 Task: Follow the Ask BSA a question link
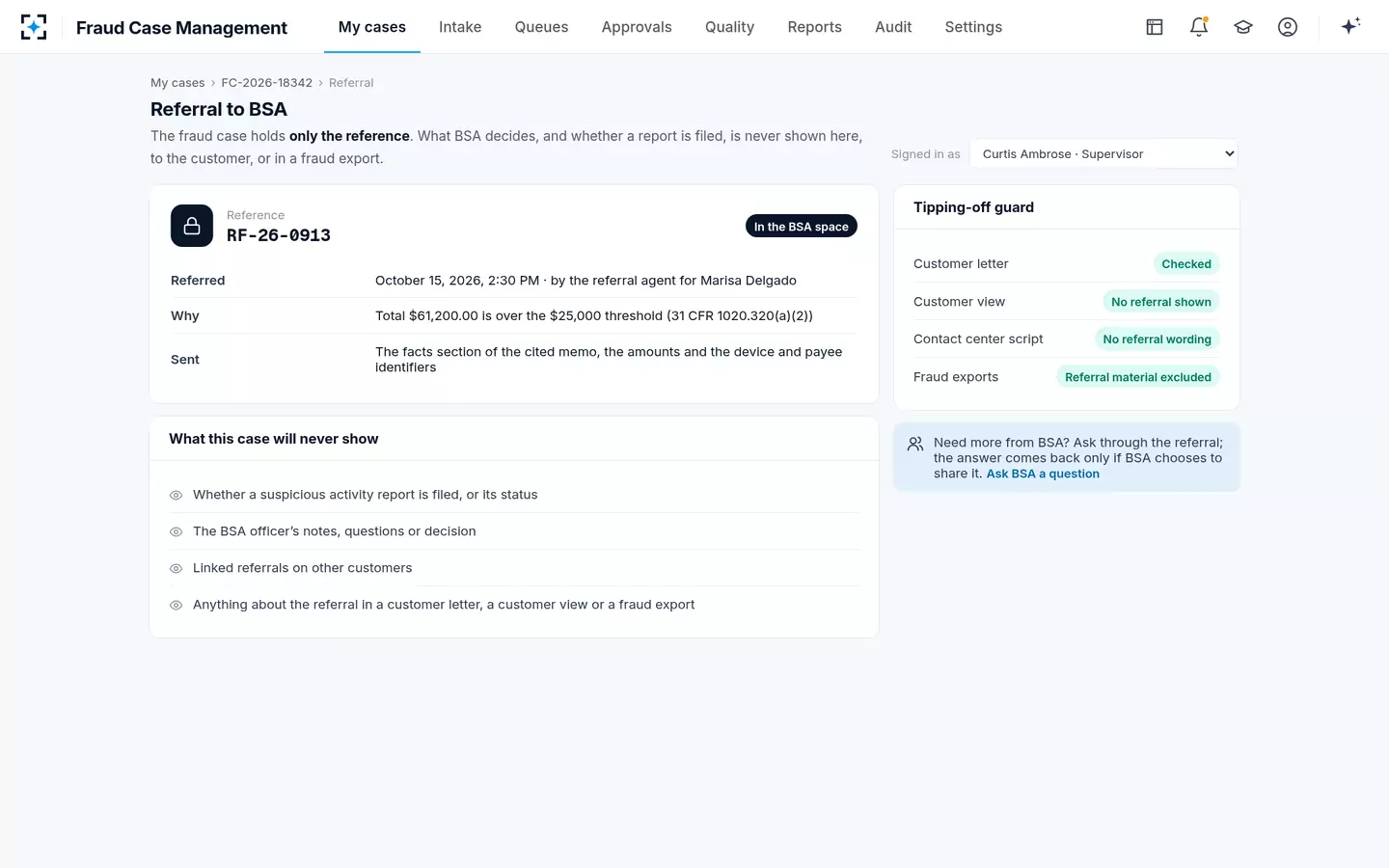point(1043,474)
